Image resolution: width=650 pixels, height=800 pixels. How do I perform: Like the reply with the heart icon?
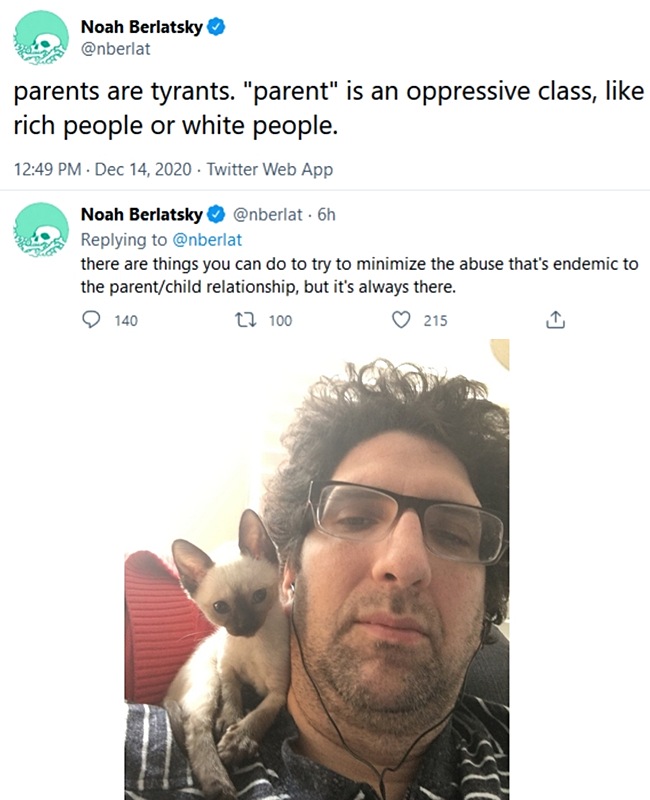pos(401,320)
